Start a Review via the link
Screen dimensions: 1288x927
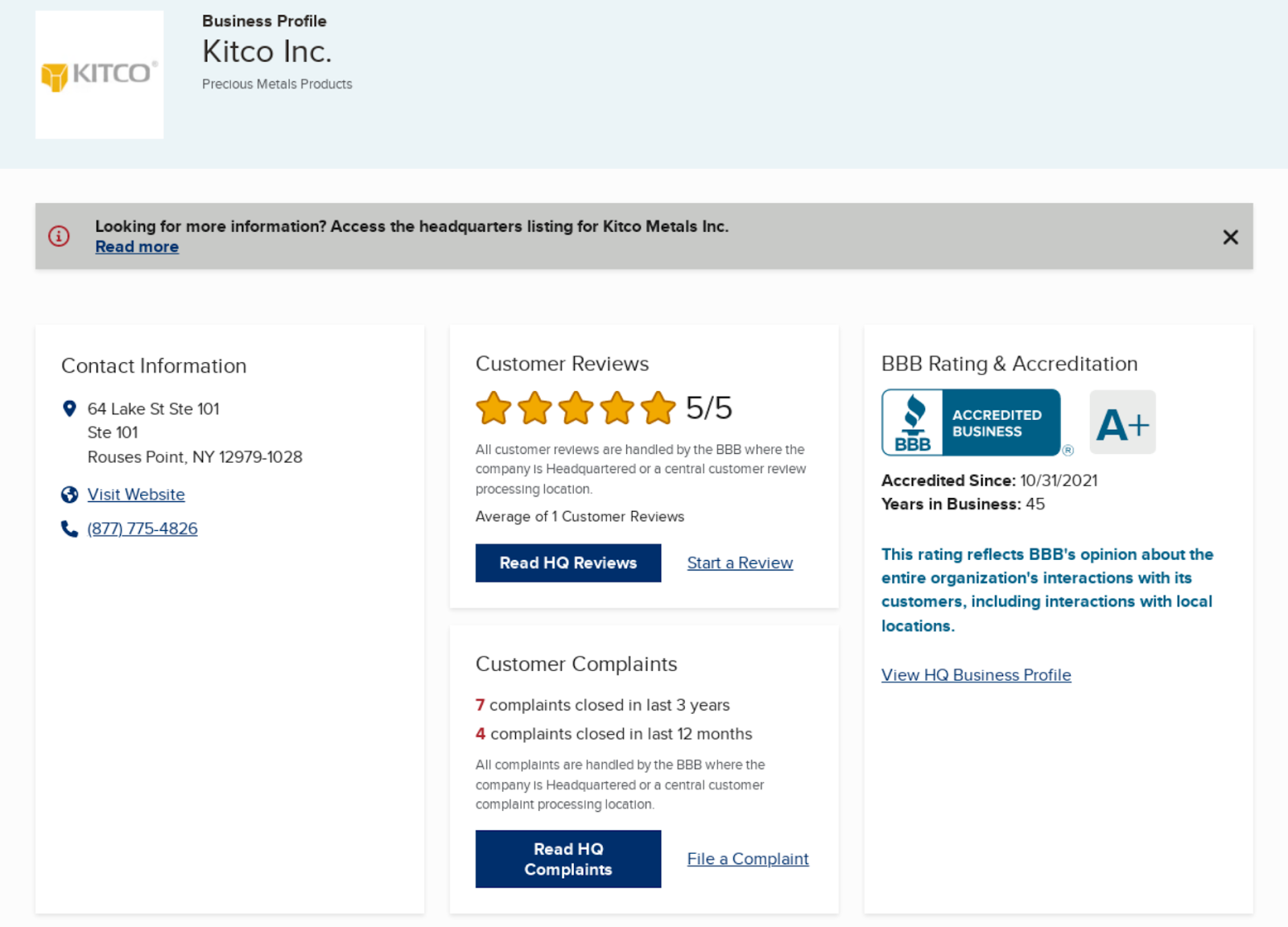(x=740, y=563)
